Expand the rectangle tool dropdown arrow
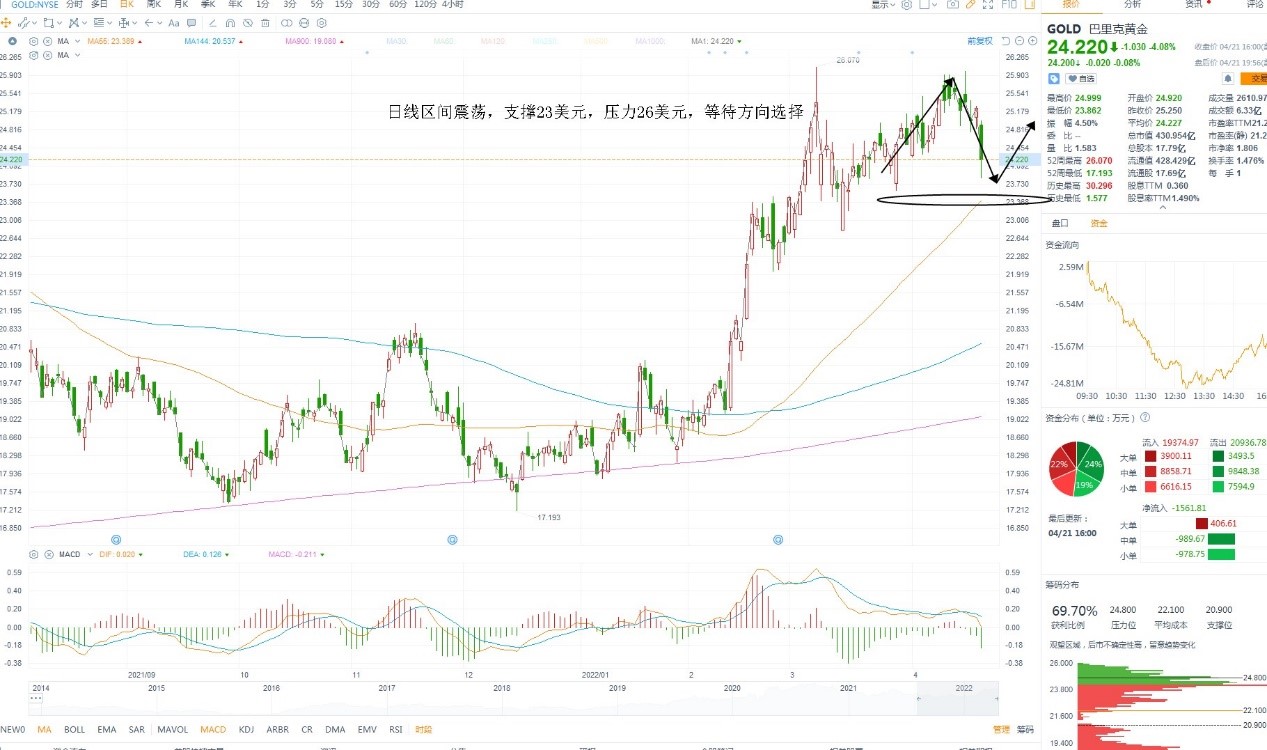This screenshot has height=750, width=1267. pyautogui.click(x=60, y=23)
